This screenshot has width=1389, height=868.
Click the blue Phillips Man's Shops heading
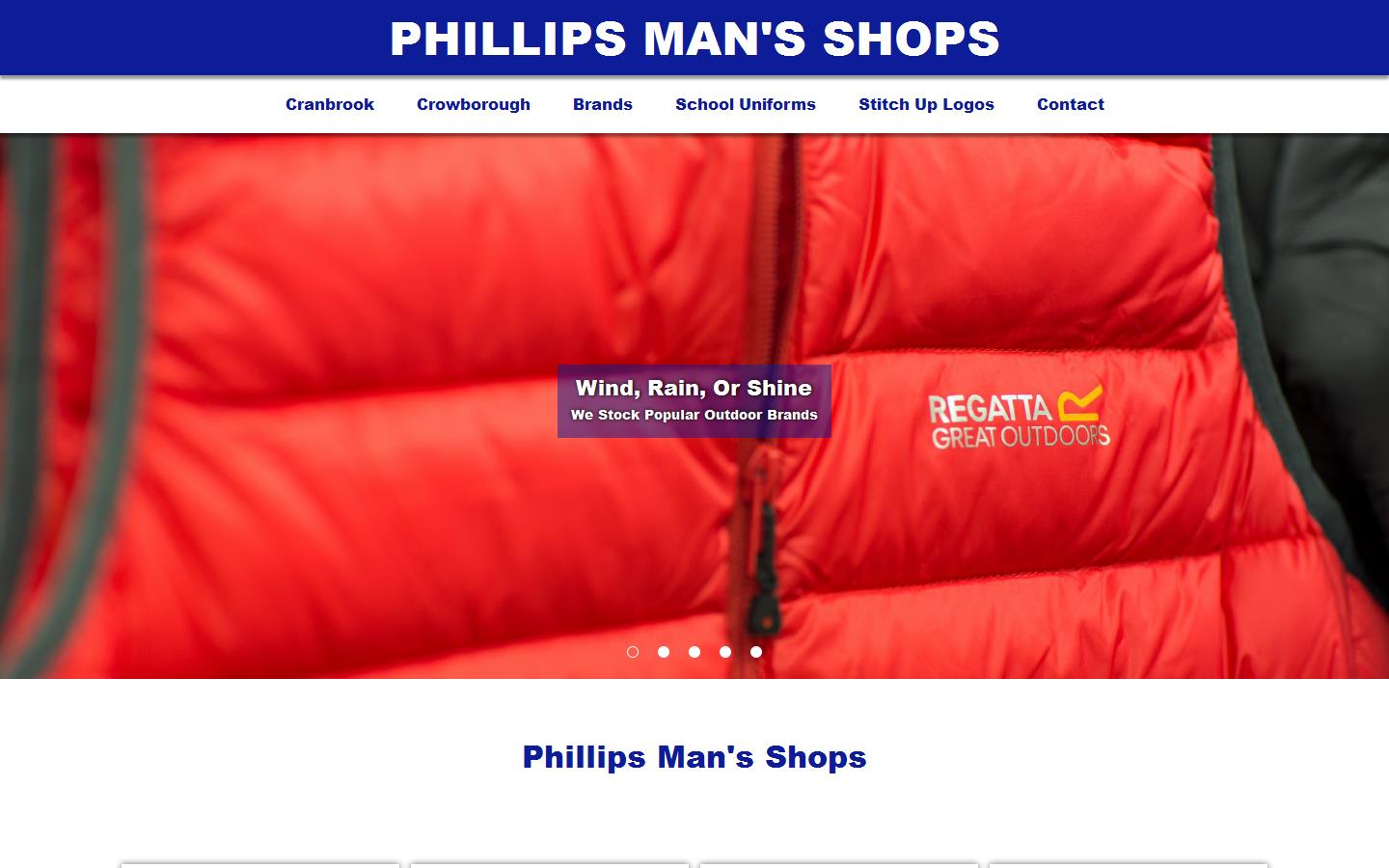[694, 757]
